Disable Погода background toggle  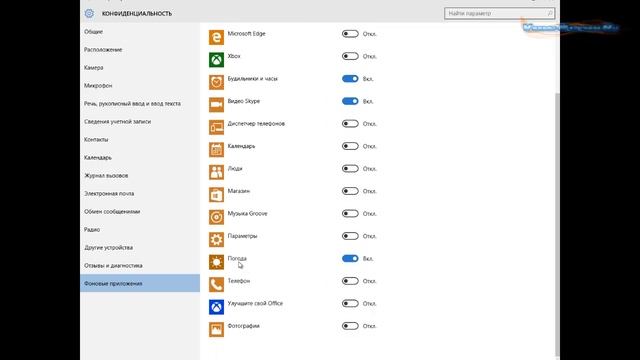350,258
